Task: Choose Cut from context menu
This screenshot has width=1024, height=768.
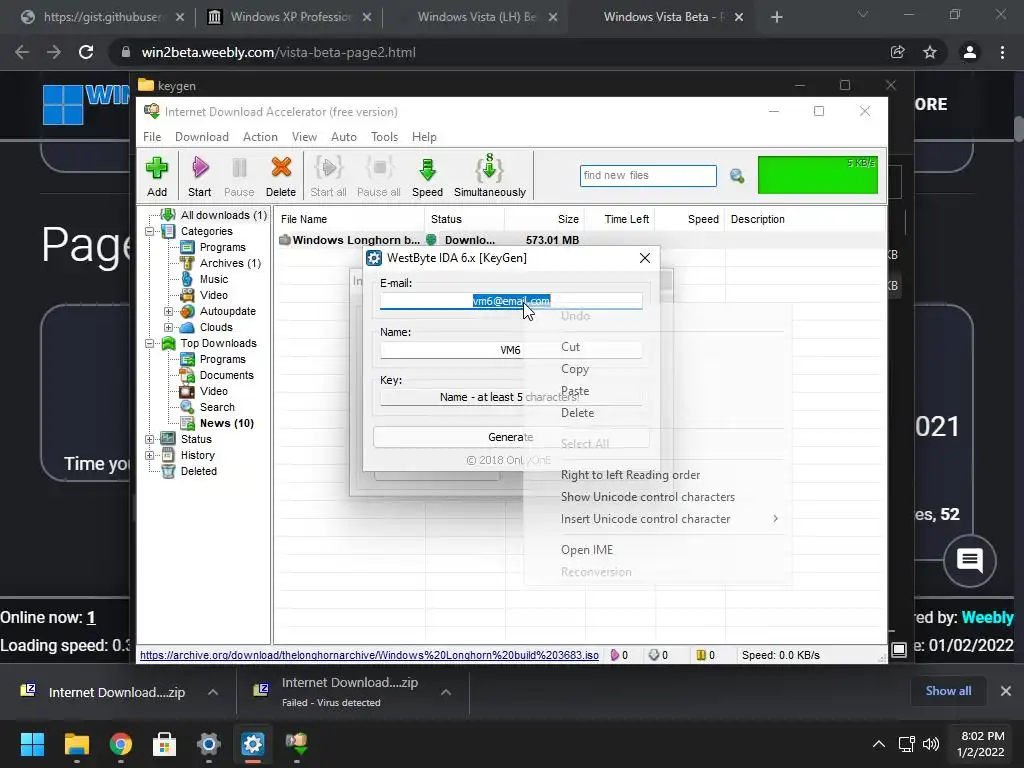Action: [x=658, y=347]
